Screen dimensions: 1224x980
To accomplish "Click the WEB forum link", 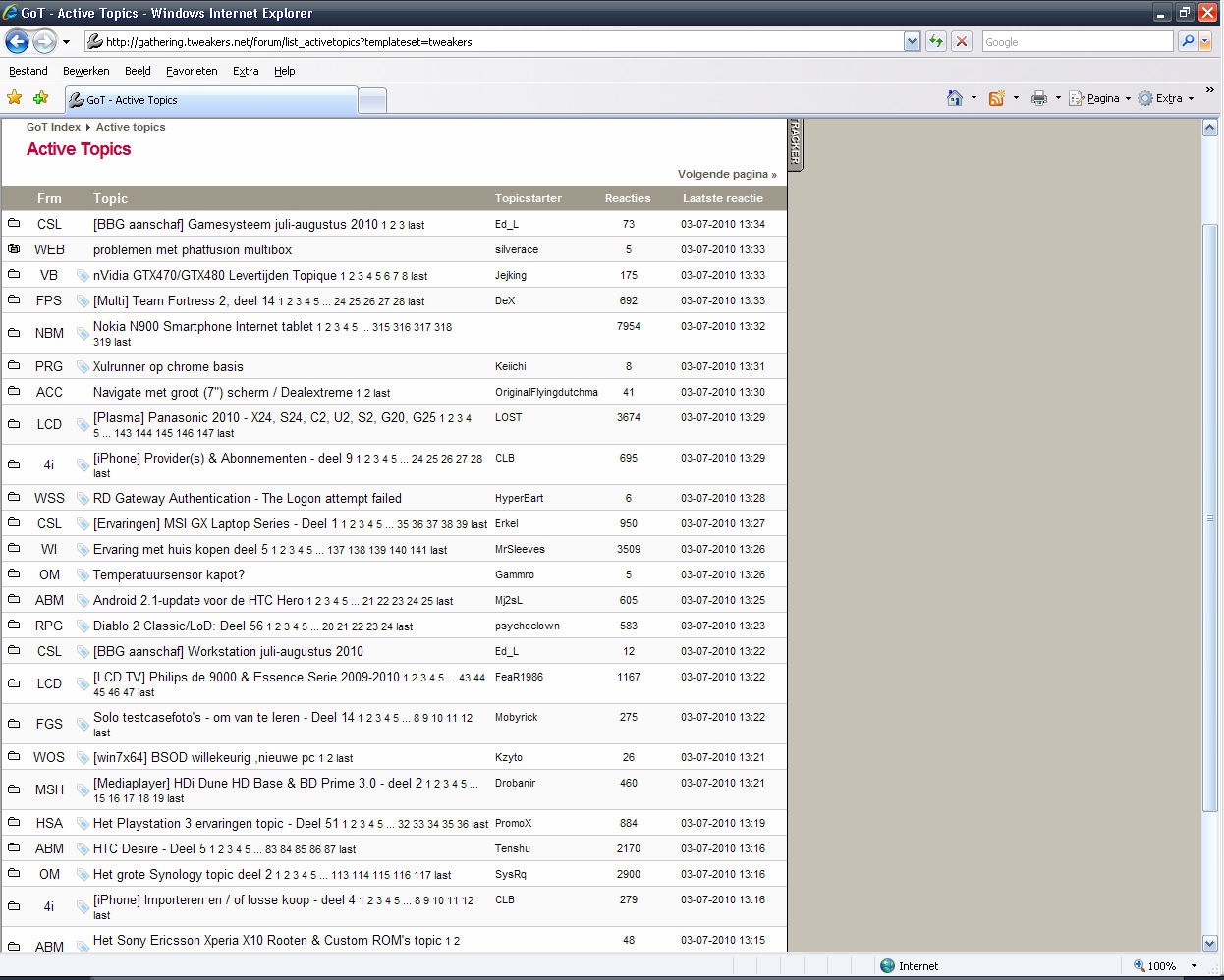I will click(x=49, y=249).
